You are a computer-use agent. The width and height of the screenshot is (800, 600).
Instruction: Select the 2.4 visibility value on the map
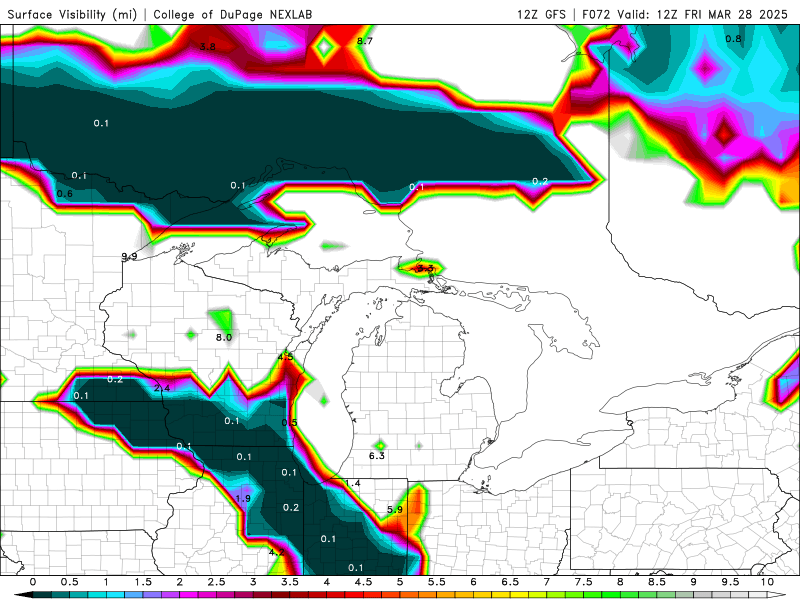162,388
